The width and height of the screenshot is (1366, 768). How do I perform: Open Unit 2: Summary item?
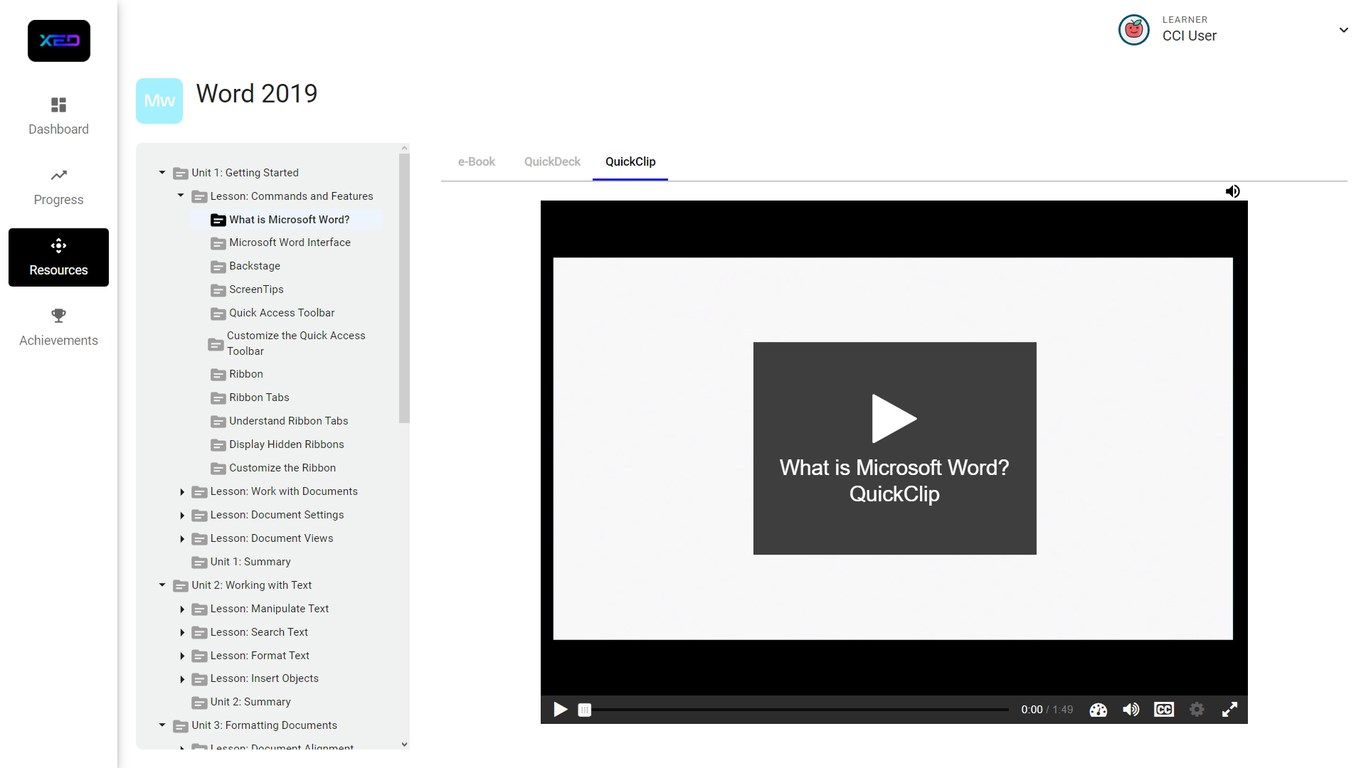[x=250, y=702]
